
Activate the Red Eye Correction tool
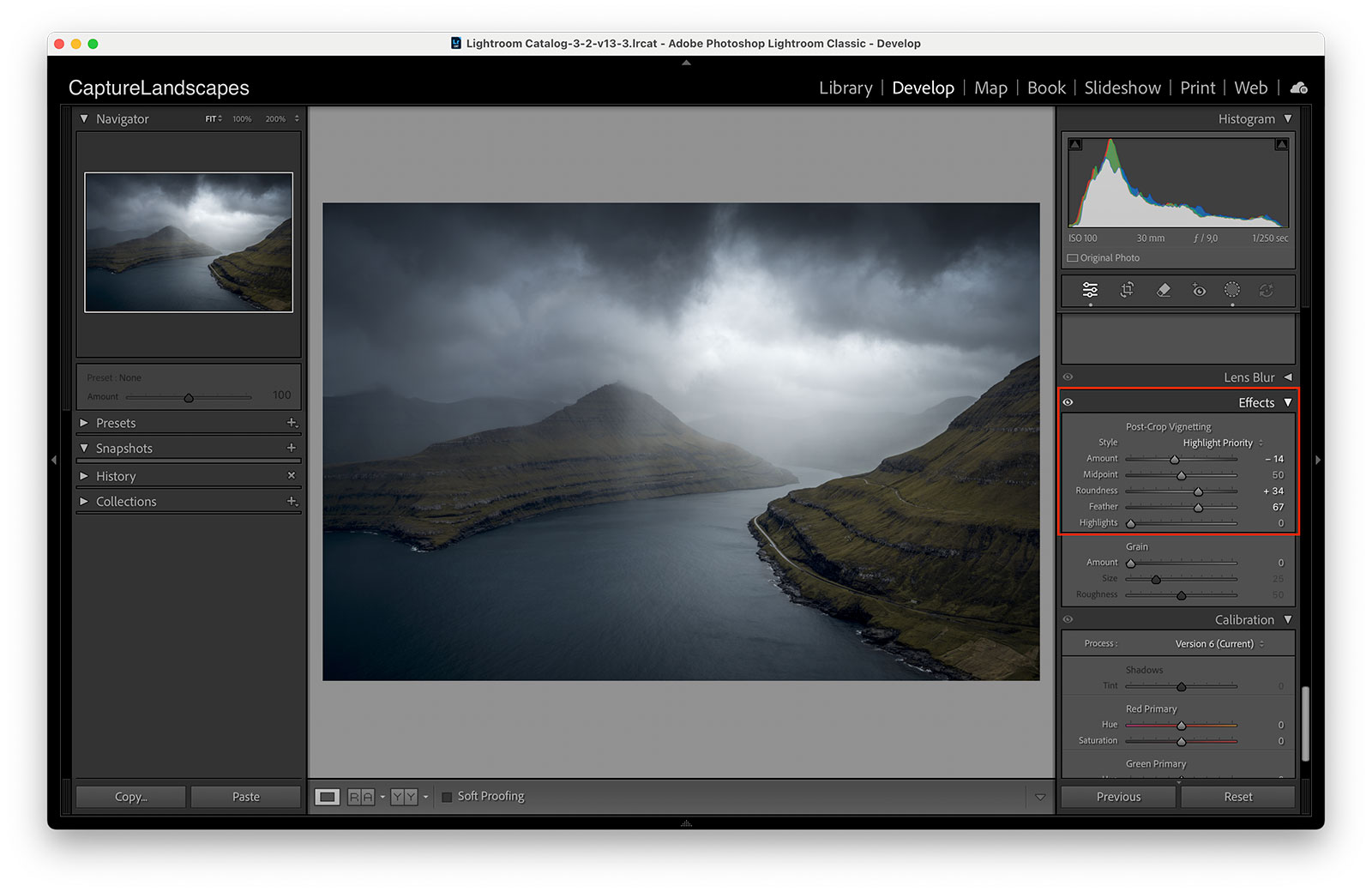tap(1199, 291)
